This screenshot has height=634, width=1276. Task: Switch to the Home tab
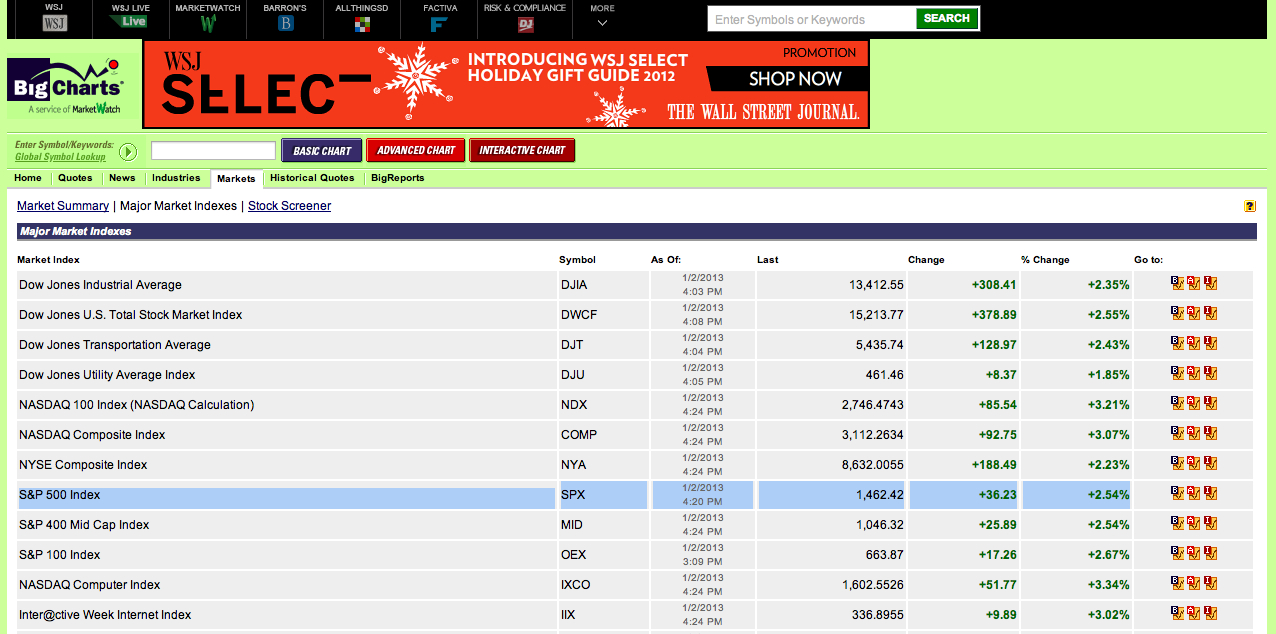coord(28,178)
